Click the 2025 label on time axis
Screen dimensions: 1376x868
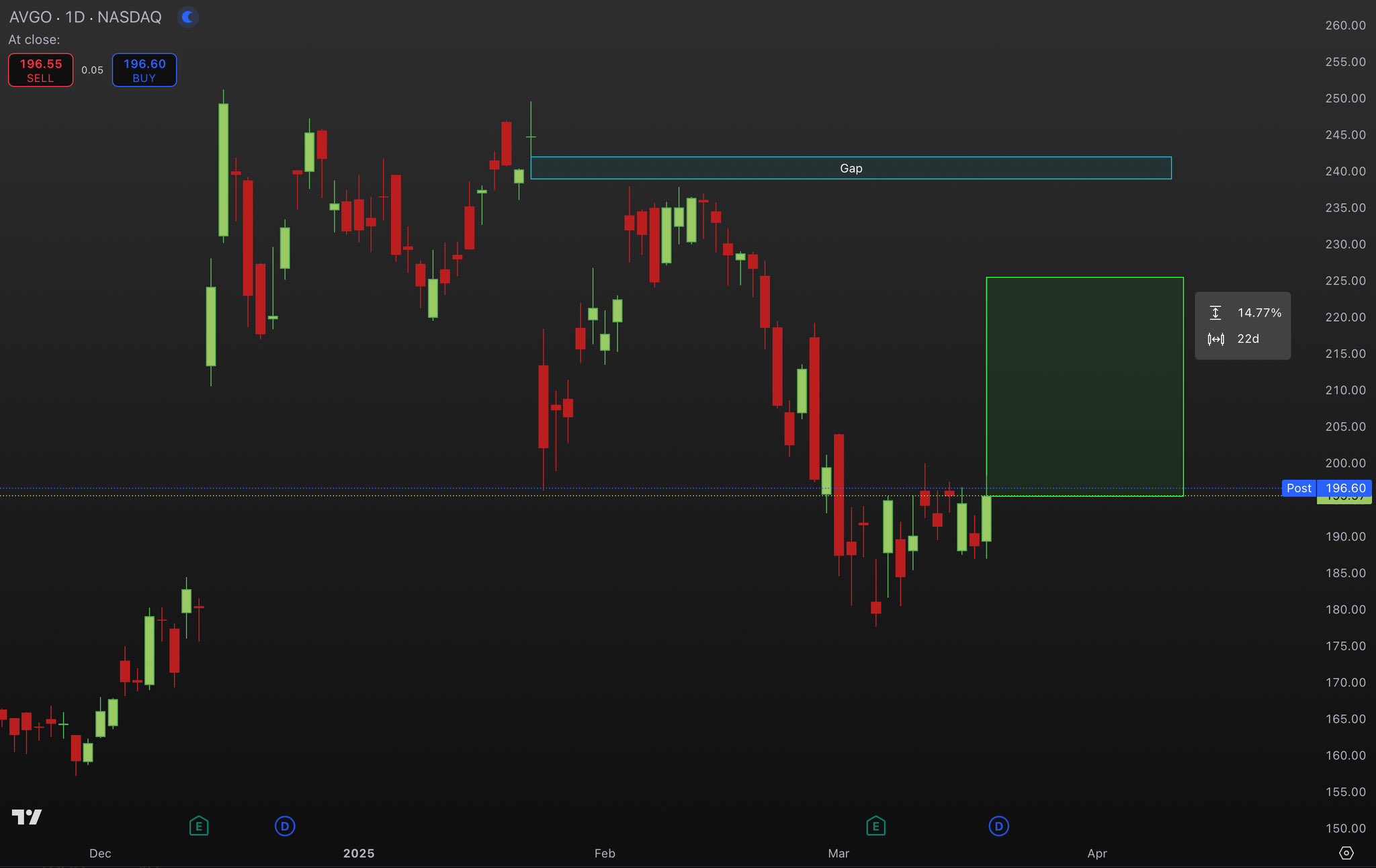pyautogui.click(x=359, y=853)
